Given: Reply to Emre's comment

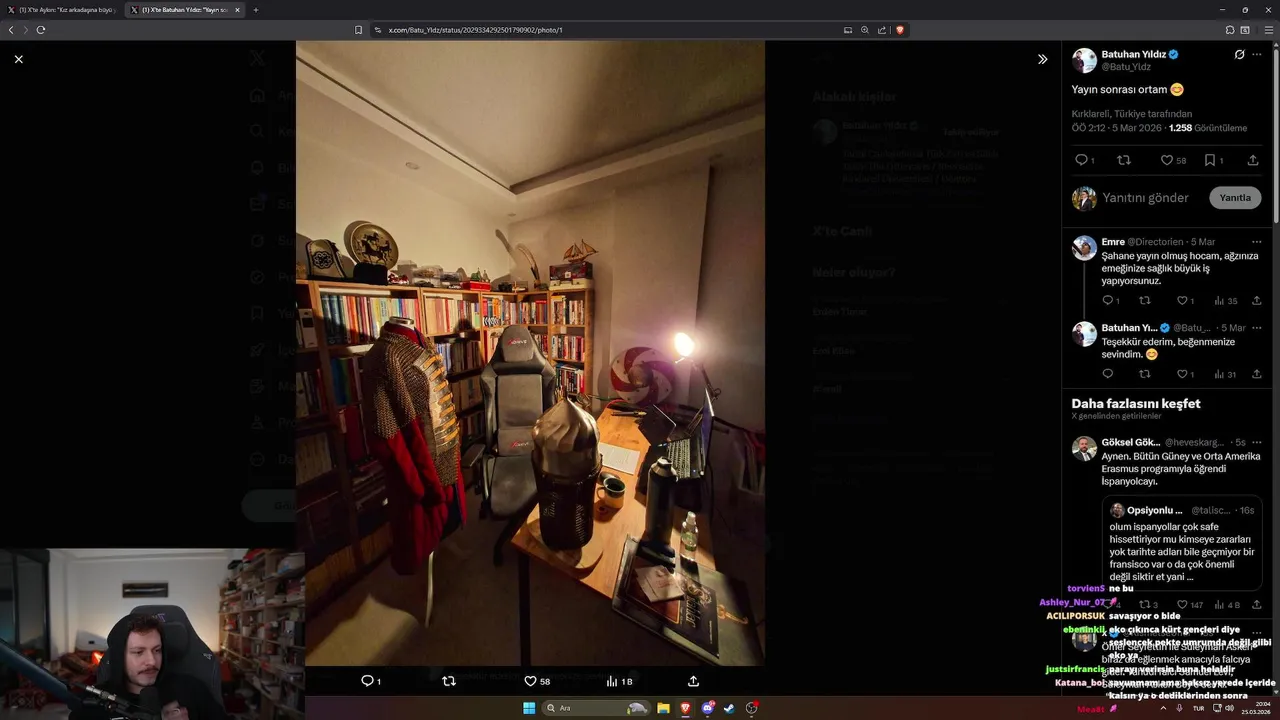Looking at the screenshot, I should (1110, 301).
